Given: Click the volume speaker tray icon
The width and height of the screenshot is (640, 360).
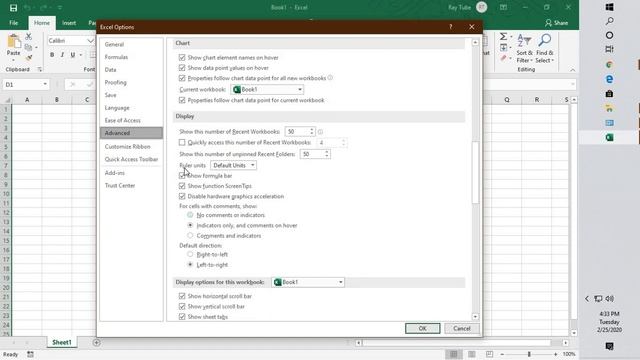Looking at the screenshot, I should coord(609,299).
